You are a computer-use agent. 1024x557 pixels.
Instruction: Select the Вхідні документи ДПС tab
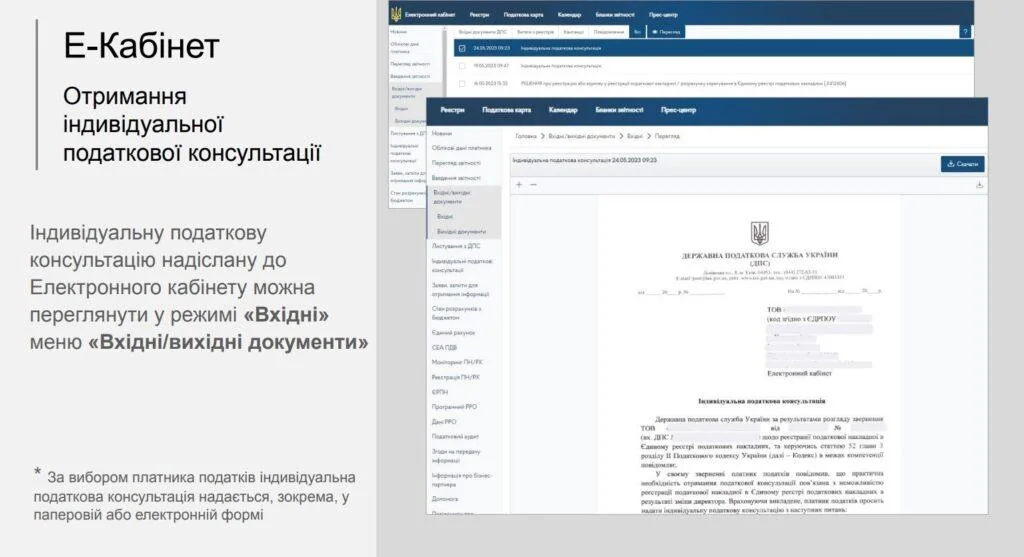[482, 32]
